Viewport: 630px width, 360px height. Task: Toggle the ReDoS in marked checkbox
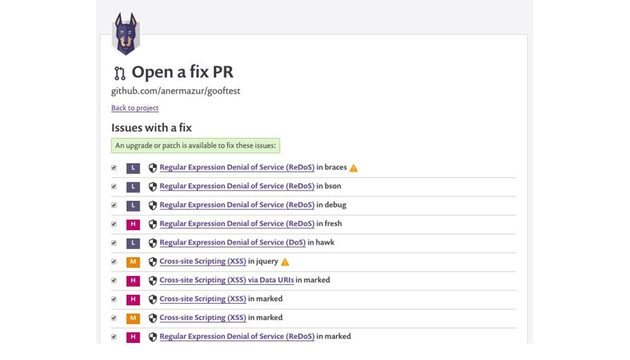click(x=114, y=337)
